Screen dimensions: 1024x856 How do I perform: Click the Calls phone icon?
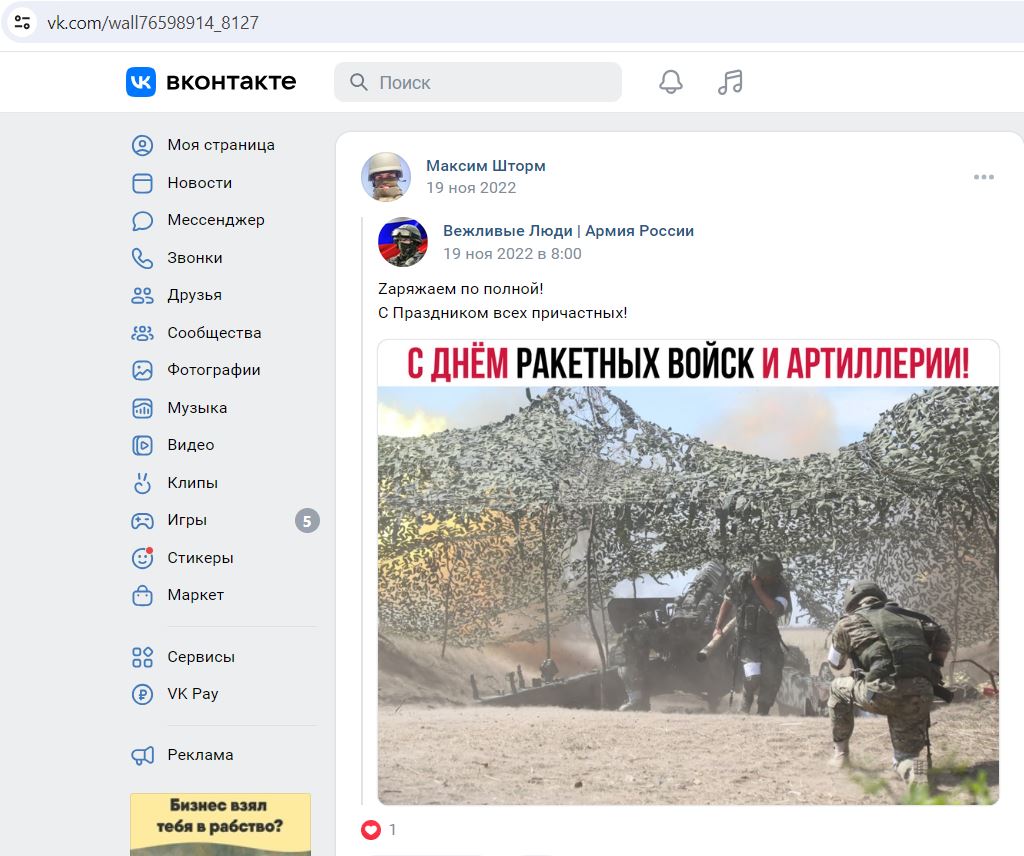click(142, 258)
